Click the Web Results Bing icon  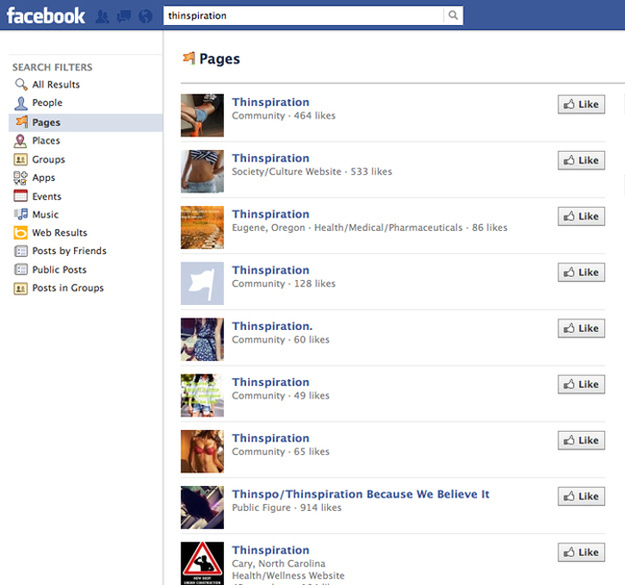click(21, 233)
